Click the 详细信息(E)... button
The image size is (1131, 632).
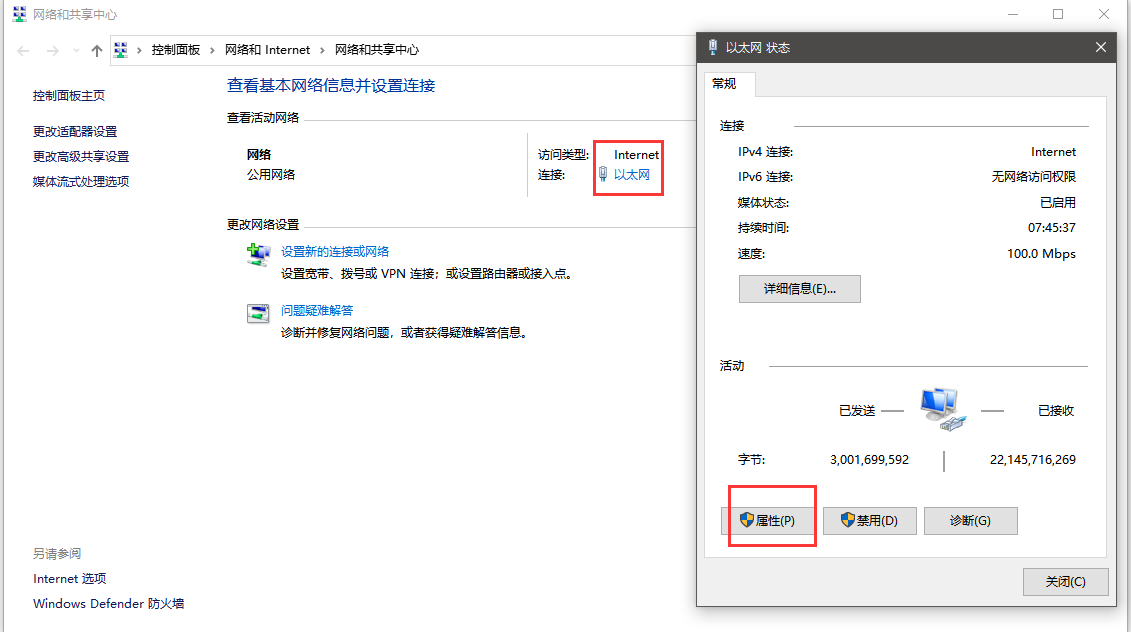pyautogui.click(x=799, y=289)
